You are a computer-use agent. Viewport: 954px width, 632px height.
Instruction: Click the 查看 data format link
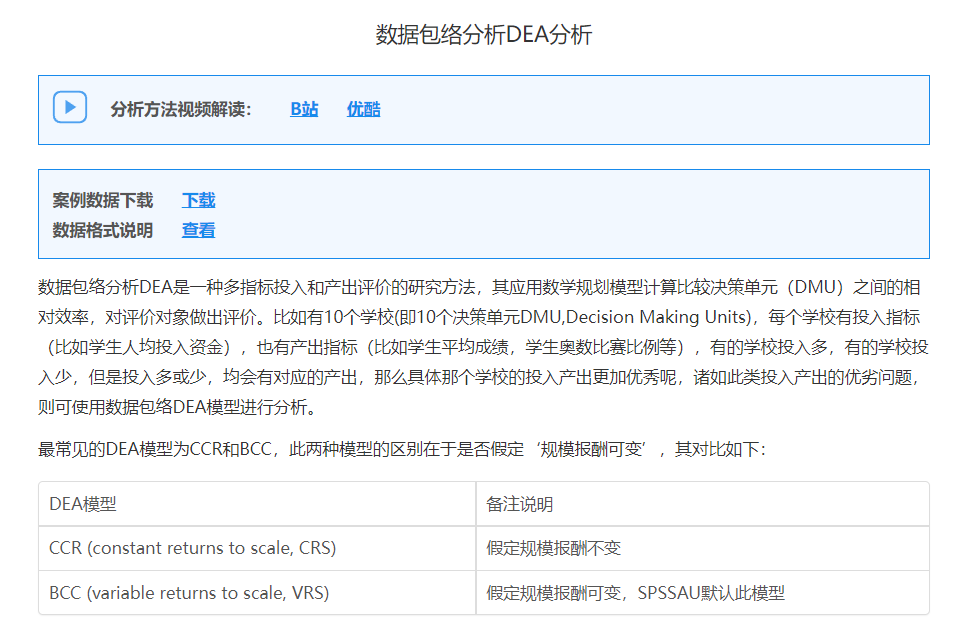coord(198,231)
